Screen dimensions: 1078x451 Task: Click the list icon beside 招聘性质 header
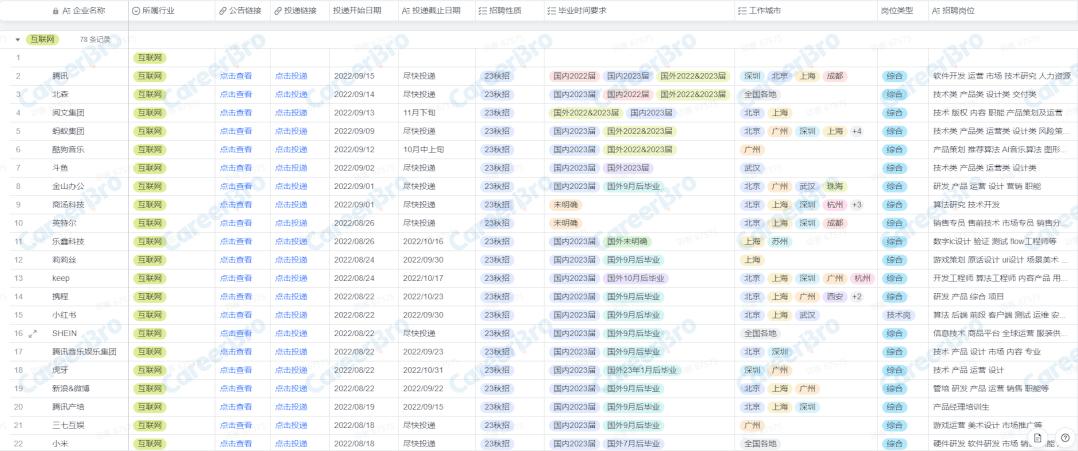(482, 11)
